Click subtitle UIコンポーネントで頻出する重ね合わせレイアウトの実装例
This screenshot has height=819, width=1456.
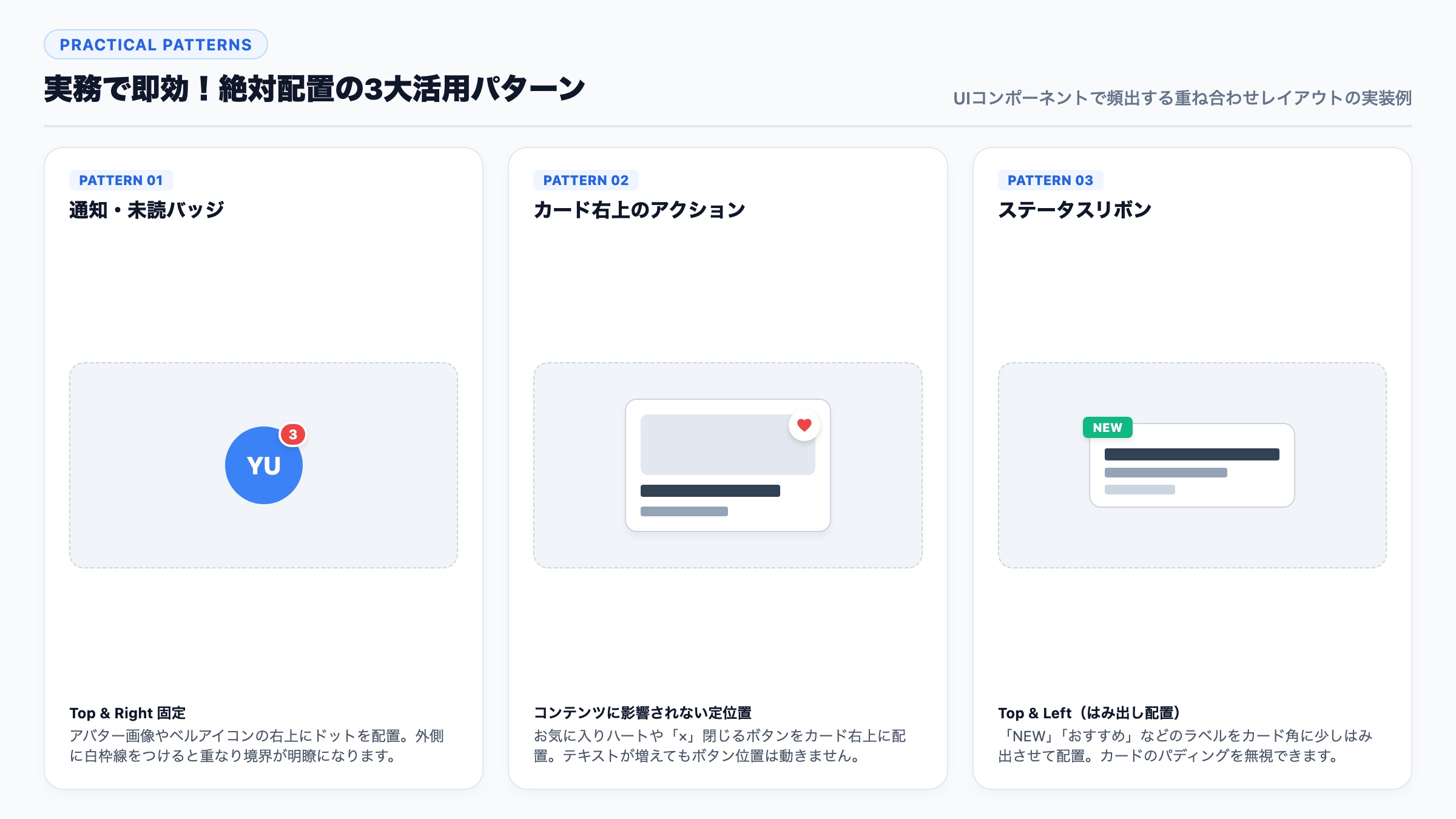pyautogui.click(x=1182, y=98)
